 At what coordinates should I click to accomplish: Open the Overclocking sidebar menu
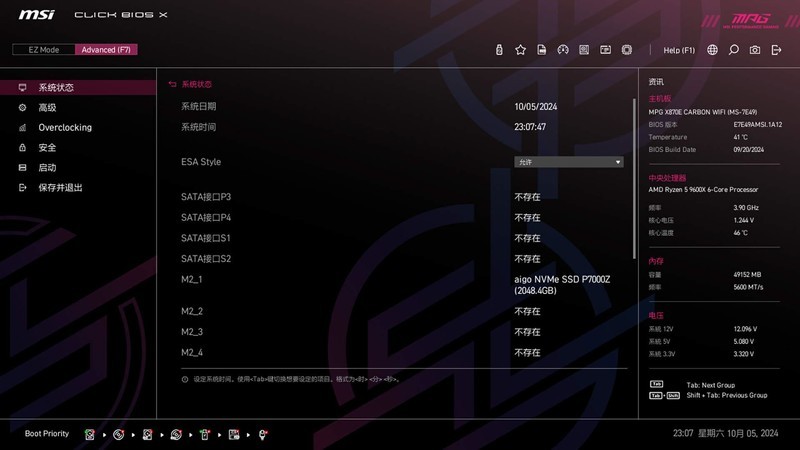[78, 128]
